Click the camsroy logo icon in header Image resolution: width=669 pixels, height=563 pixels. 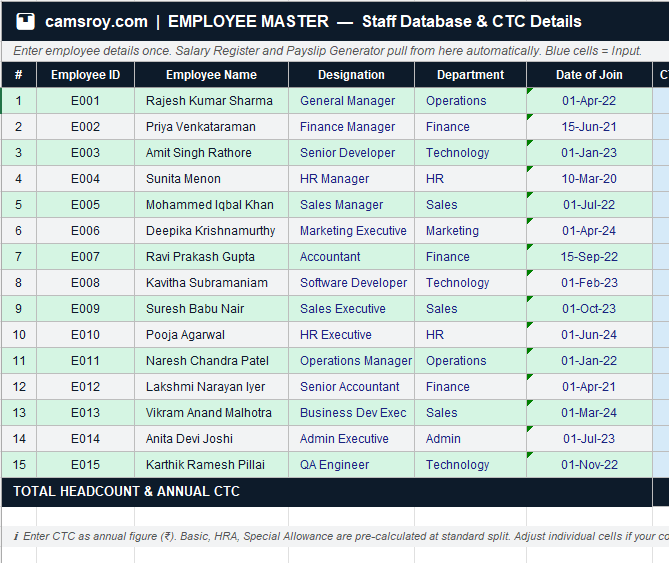coord(25,21)
